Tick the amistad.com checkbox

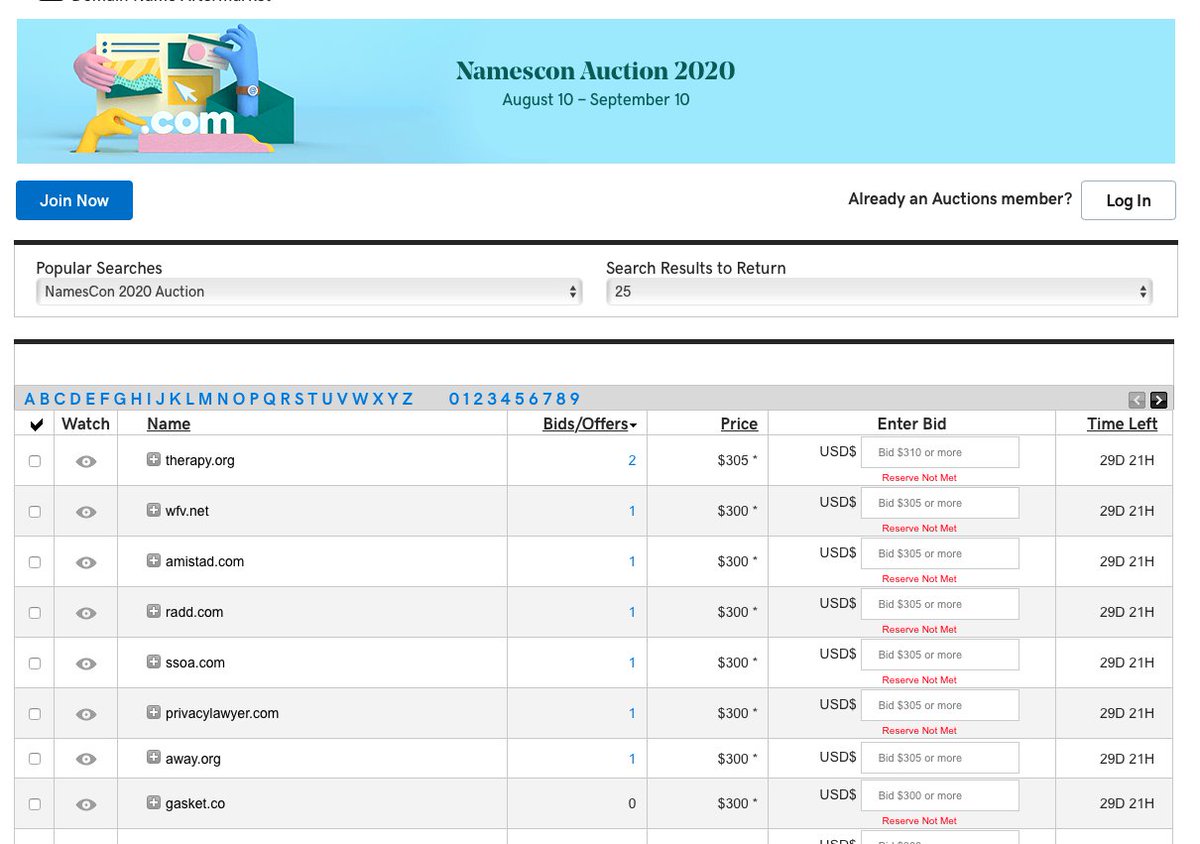coord(35,562)
